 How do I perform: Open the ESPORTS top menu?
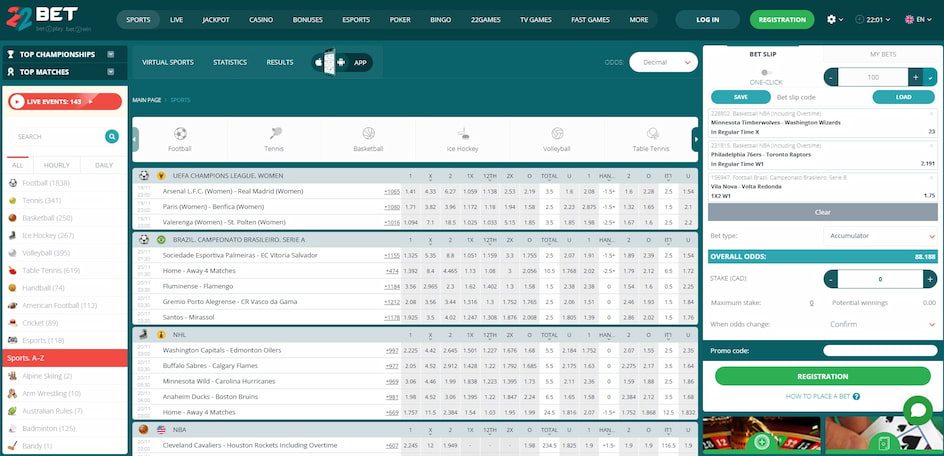(356, 19)
